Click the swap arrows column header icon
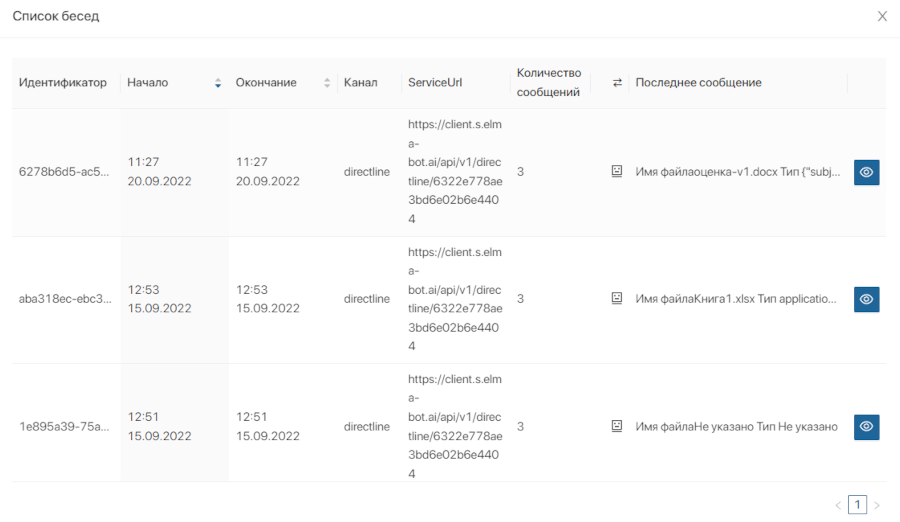900x522 pixels. coord(617,83)
